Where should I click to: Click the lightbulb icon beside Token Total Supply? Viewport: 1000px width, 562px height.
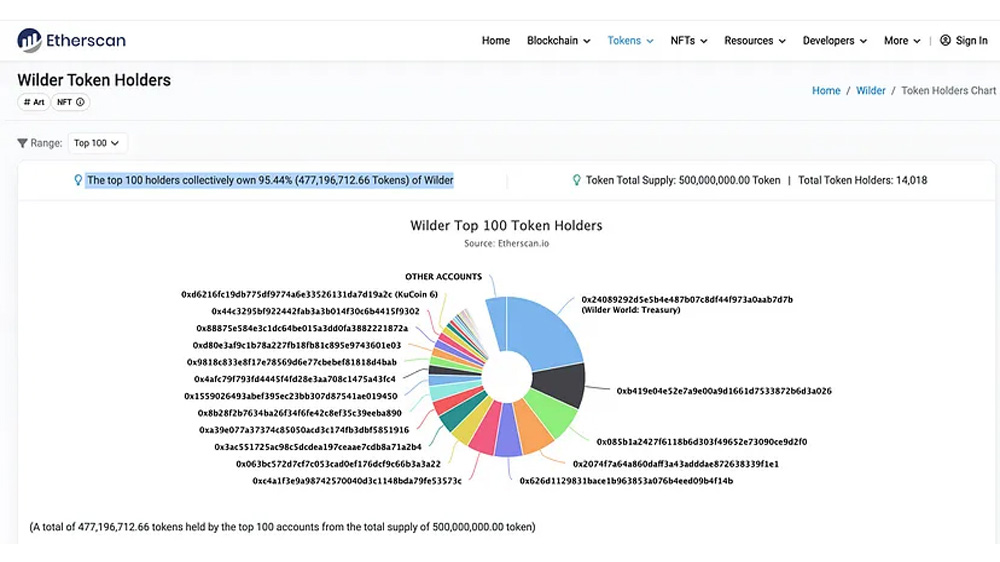(577, 180)
